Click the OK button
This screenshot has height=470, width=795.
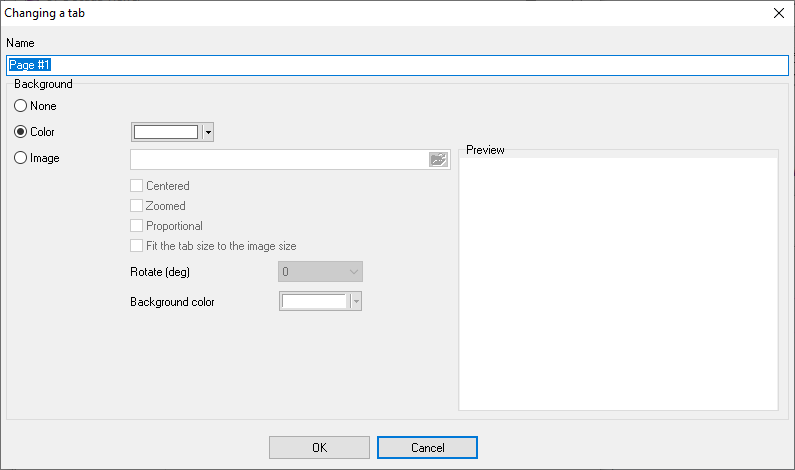click(319, 448)
